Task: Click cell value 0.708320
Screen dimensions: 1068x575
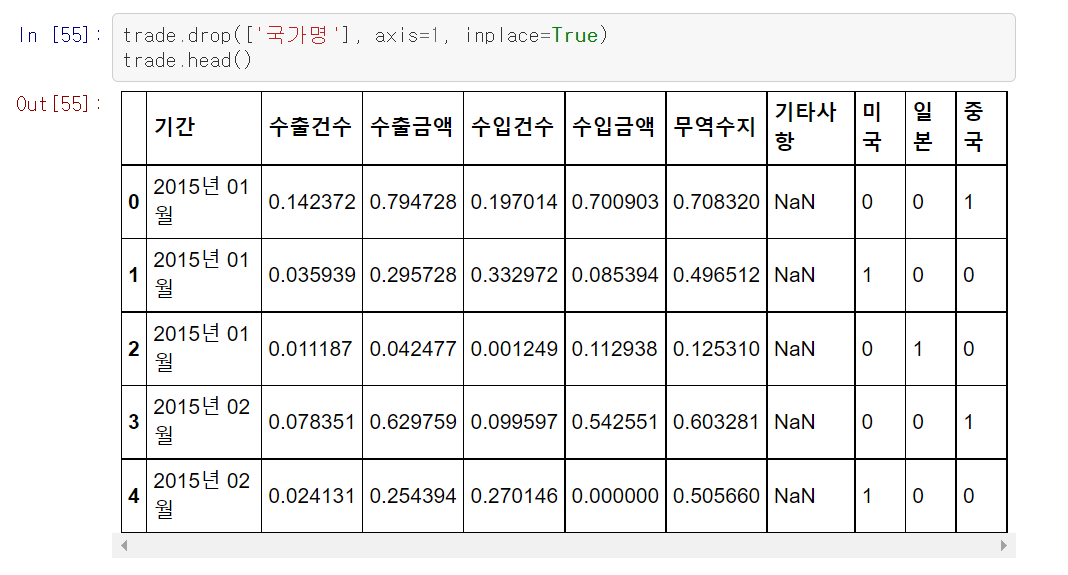Action: [x=717, y=202]
